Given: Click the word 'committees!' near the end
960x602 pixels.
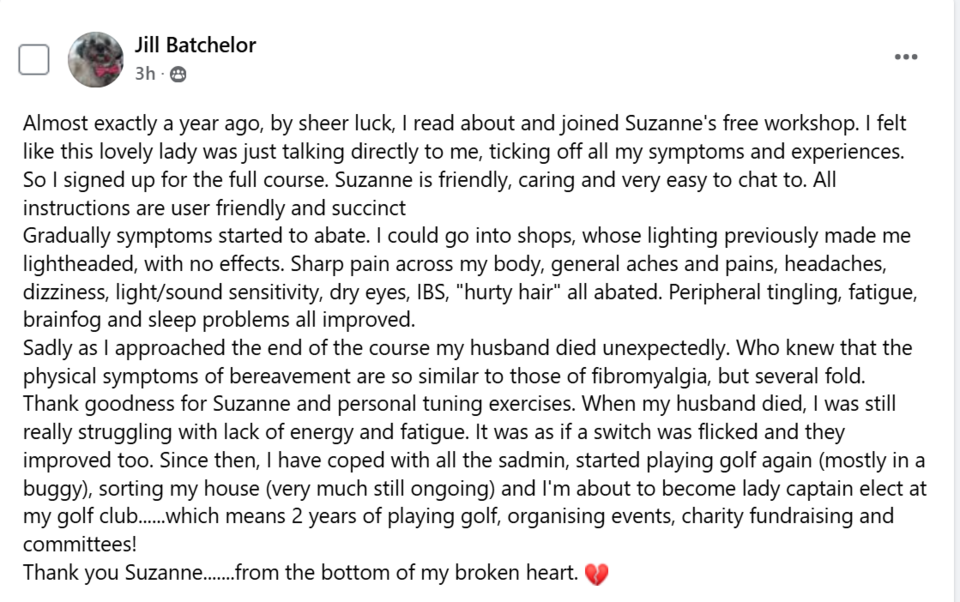Looking at the screenshot, I should pyautogui.click(x=80, y=545).
